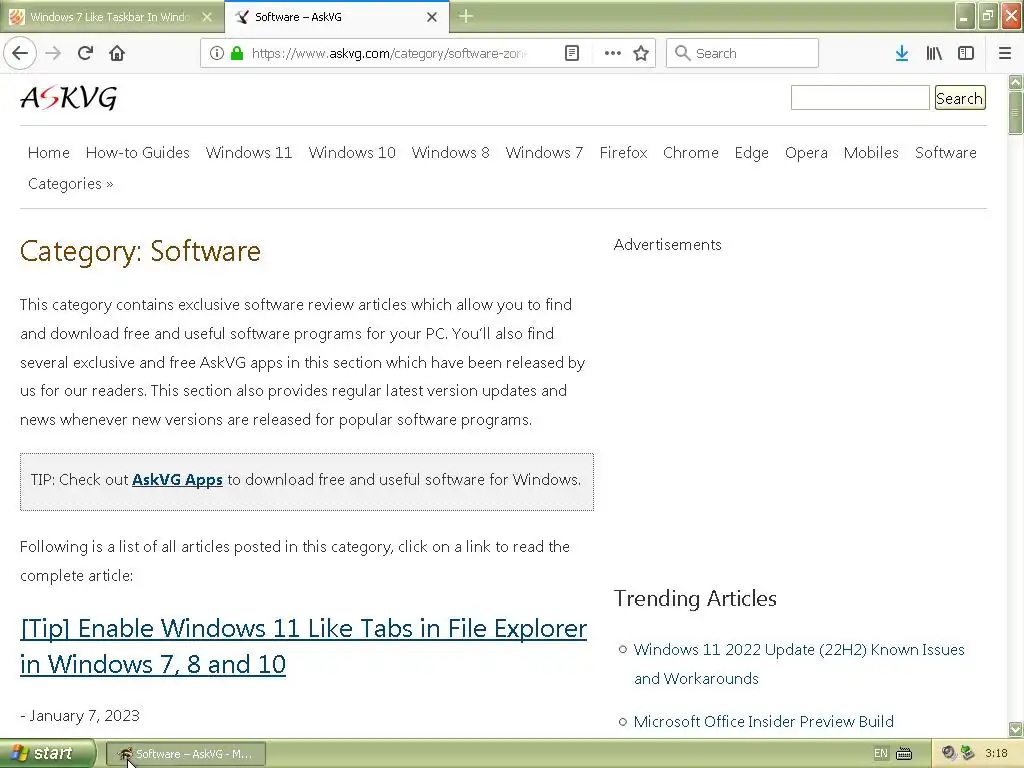The image size is (1024, 768).
Task: Open the Edge category link
Action: coord(752,153)
